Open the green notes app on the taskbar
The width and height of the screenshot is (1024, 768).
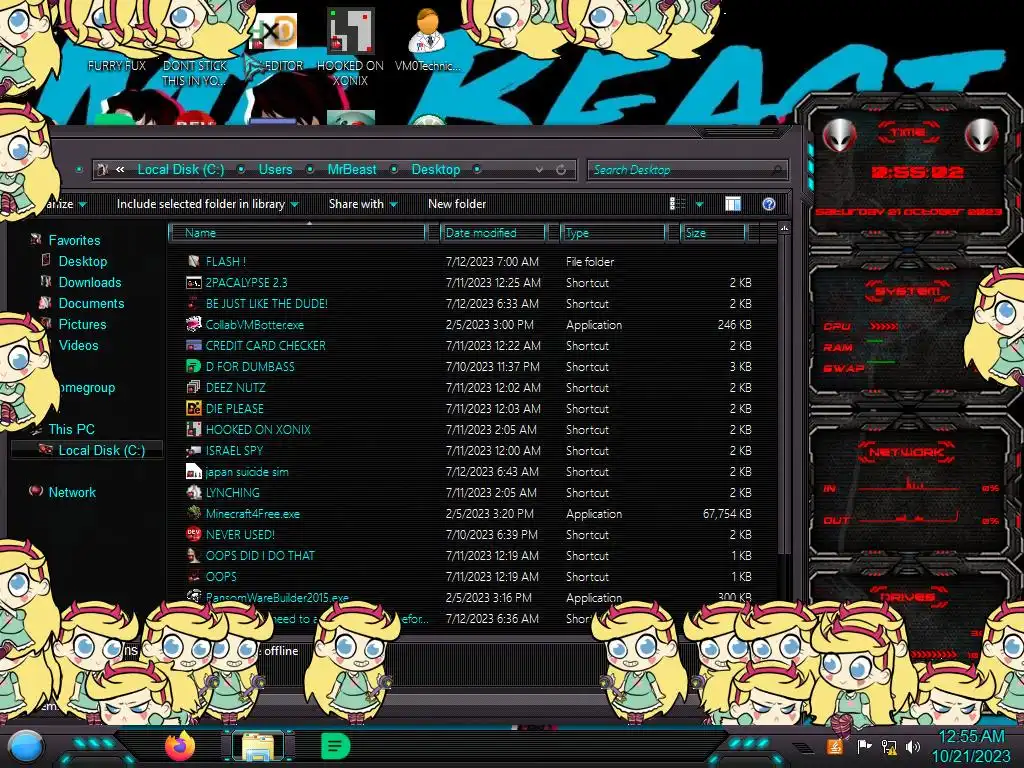336,746
